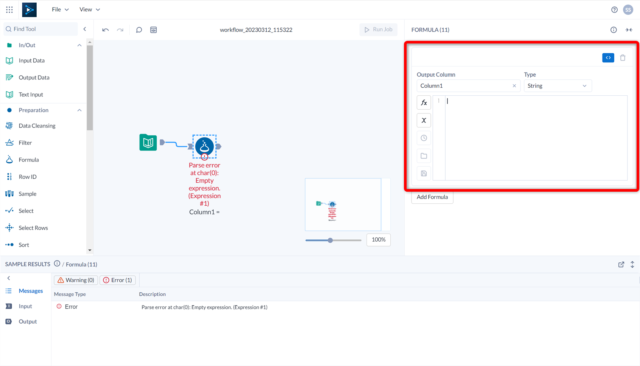Toggle the Error (1) filter
Screen dimensions: 640x366
pyautogui.click(x=118, y=280)
